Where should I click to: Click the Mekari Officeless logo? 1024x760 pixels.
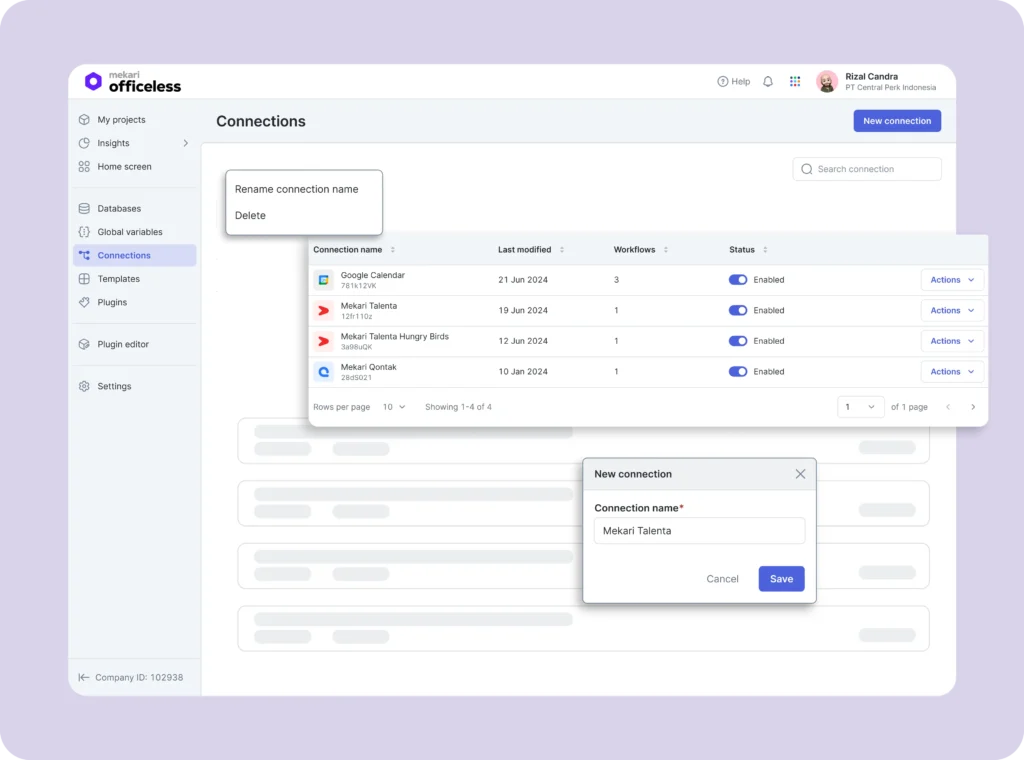point(133,82)
